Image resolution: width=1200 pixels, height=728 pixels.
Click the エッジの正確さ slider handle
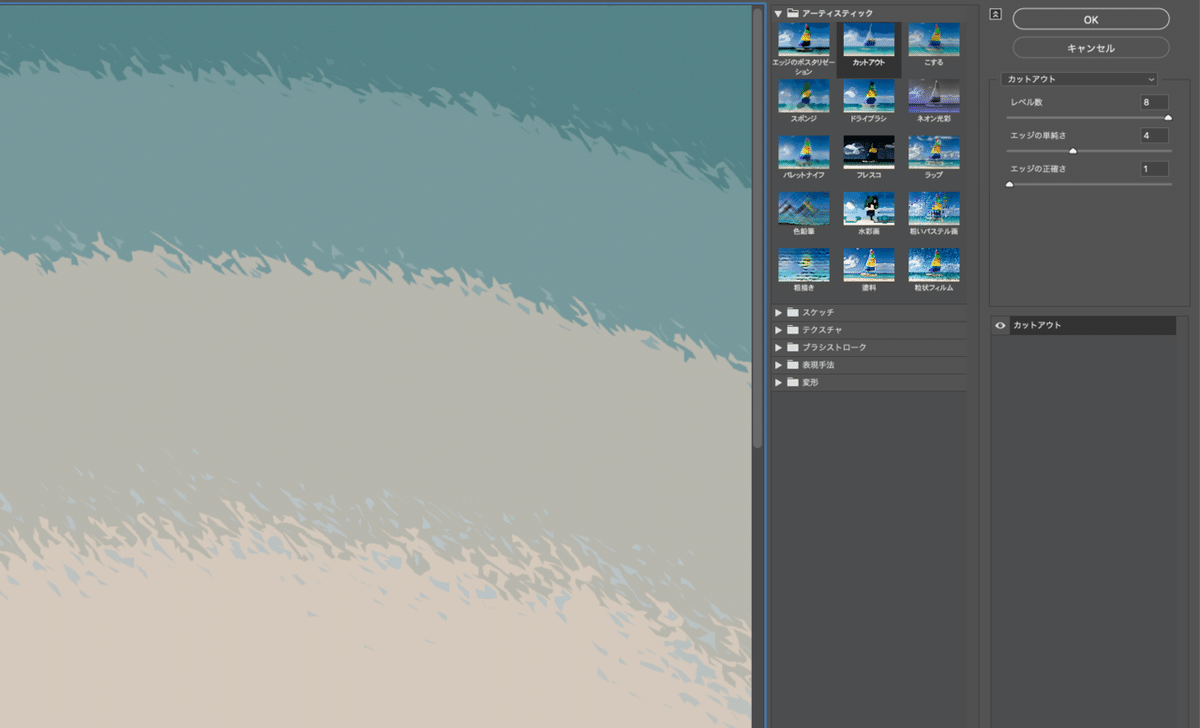[x=1009, y=184]
